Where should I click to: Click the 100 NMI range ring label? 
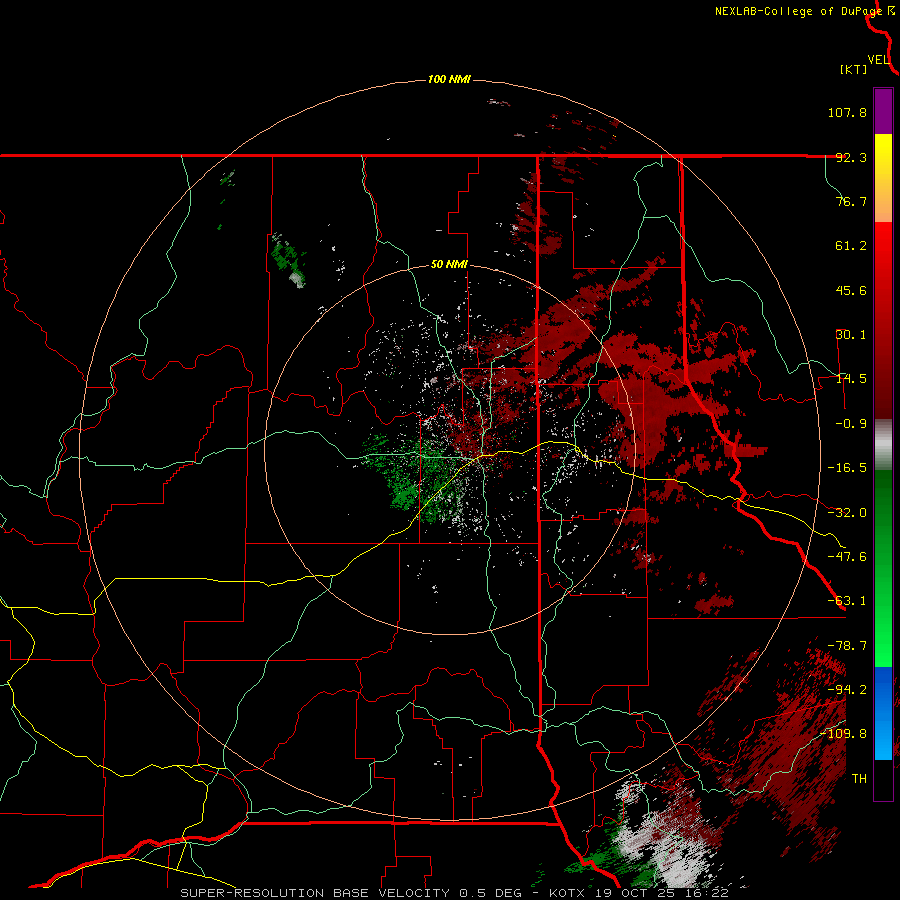coord(449,79)
